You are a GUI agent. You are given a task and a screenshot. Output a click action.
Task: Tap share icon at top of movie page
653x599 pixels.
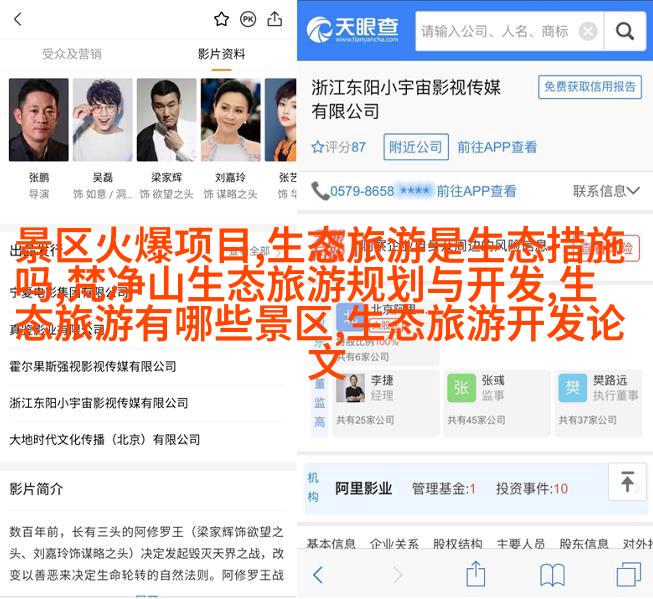coord(275,19)
